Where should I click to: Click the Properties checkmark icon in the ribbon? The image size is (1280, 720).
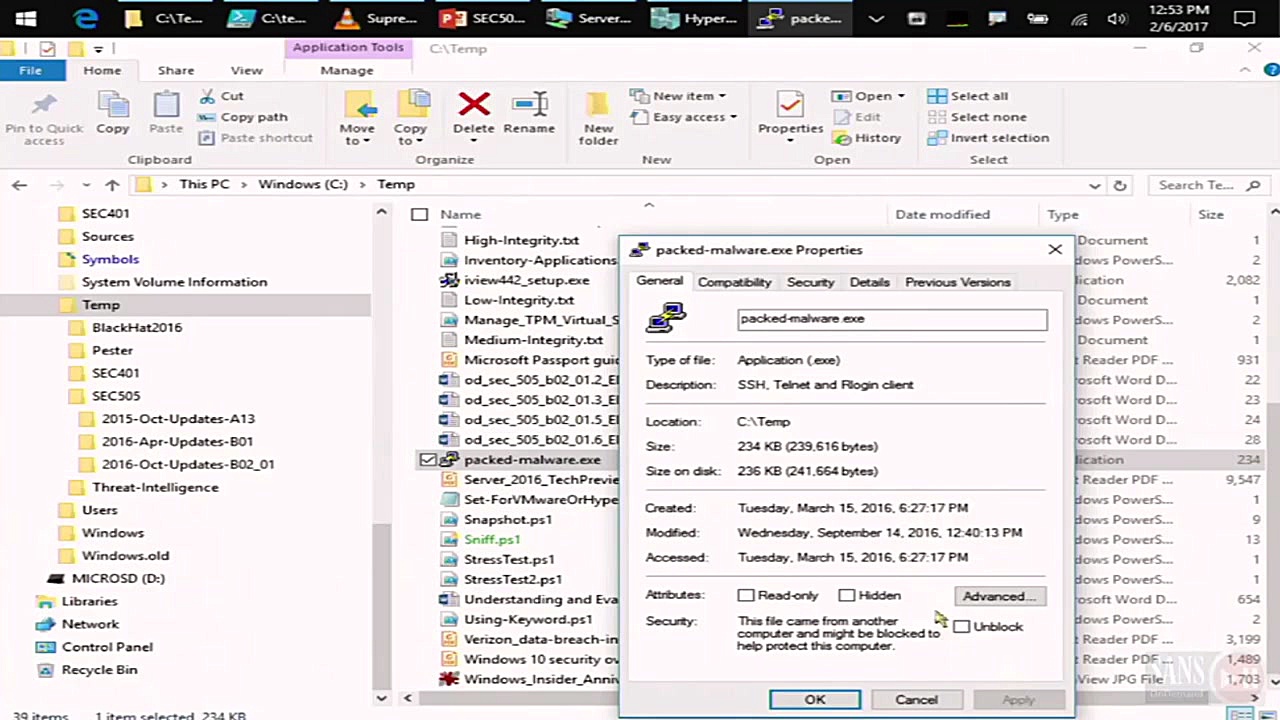pos(790,105)
